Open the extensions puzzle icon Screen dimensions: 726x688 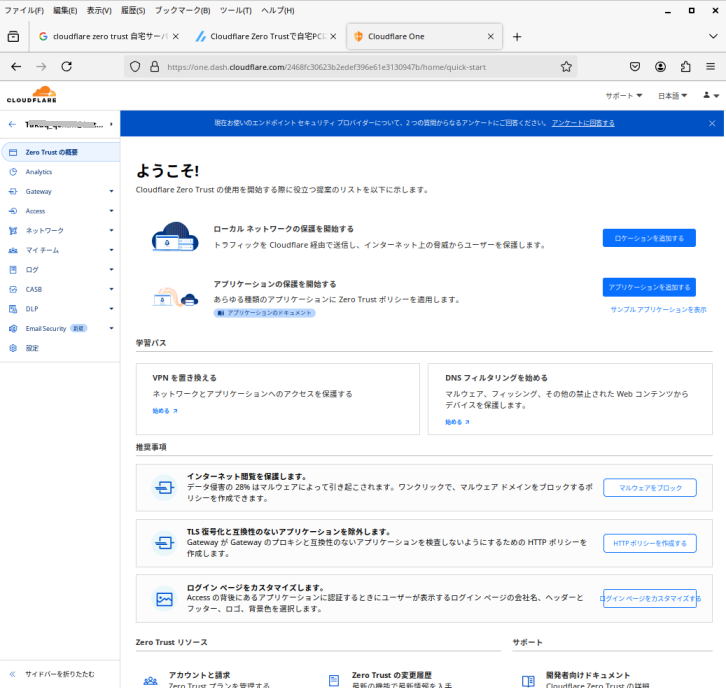click(685, 67)
